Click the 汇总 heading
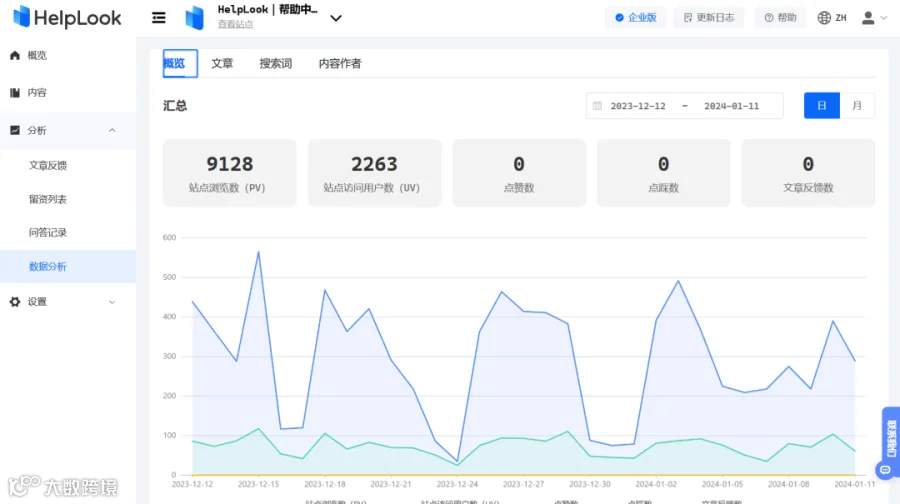This screenshot has height=504, width=900. coord(175,106)
